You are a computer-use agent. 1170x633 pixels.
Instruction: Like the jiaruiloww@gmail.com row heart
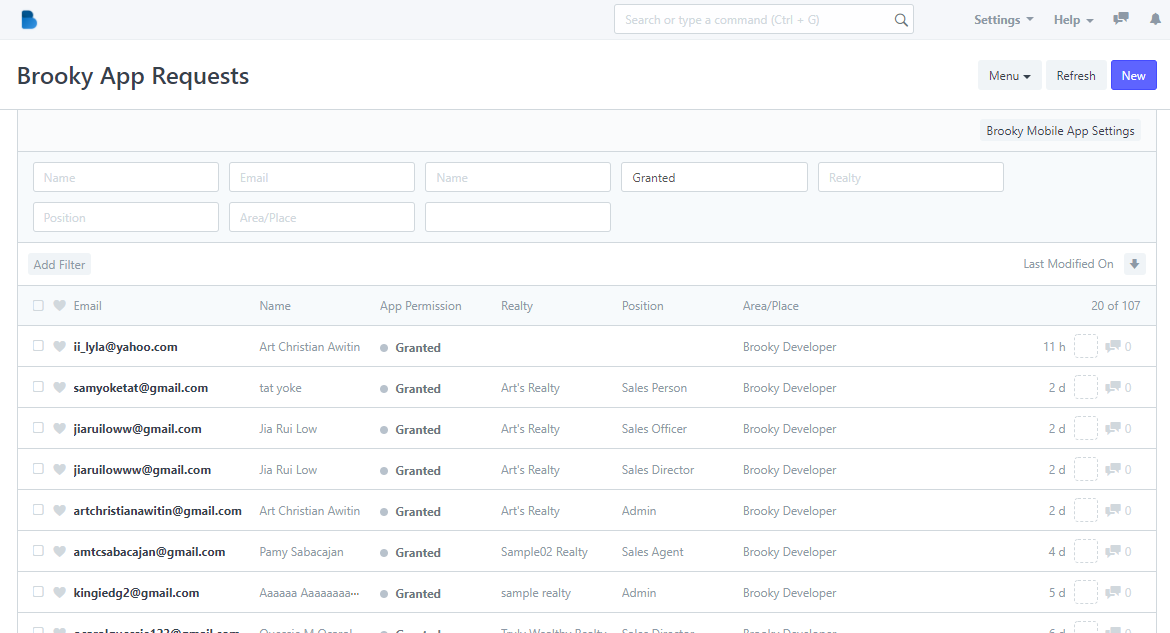pos(60,428)
